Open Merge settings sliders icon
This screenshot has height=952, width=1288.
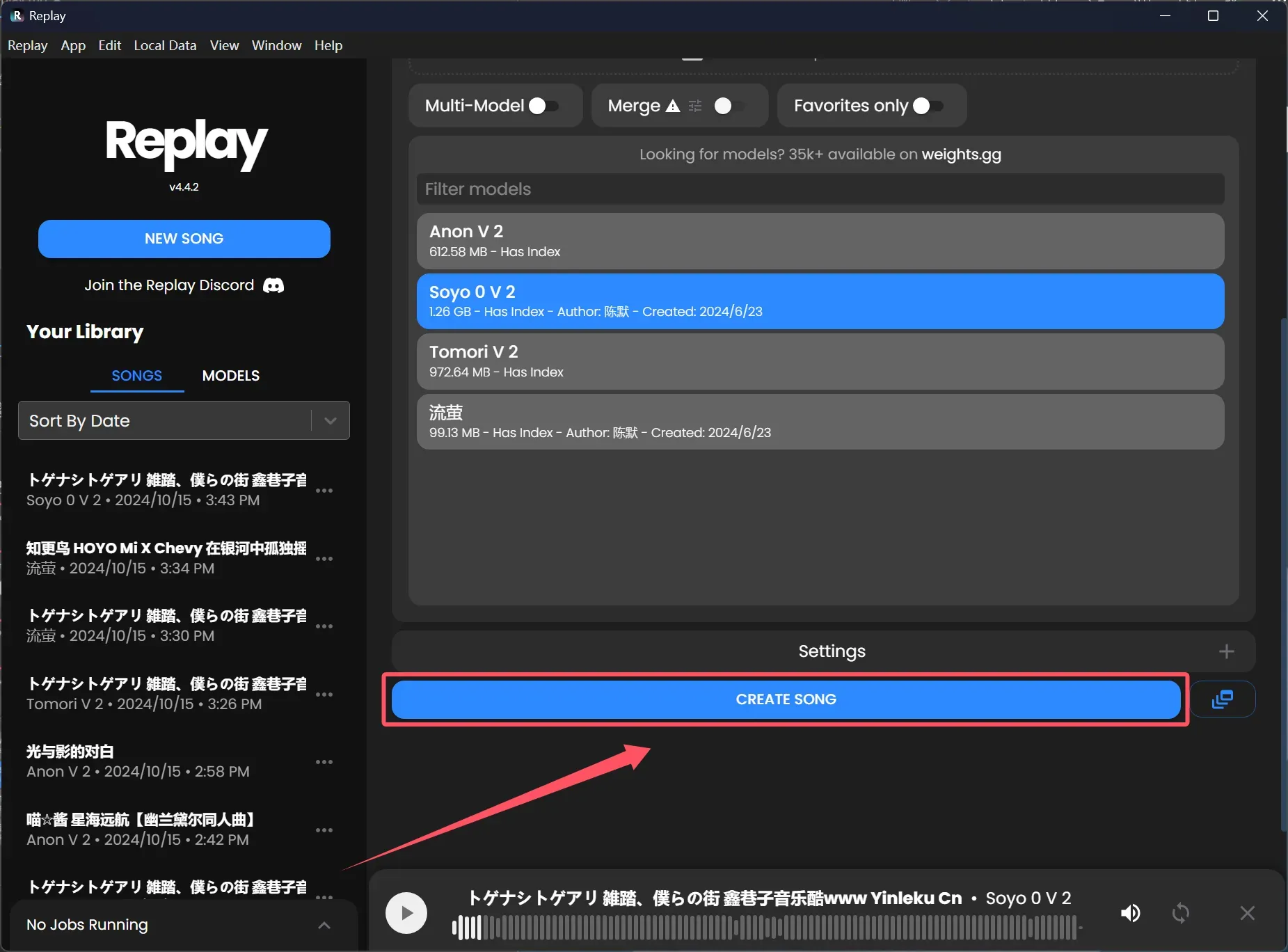(x=695, y=106)
